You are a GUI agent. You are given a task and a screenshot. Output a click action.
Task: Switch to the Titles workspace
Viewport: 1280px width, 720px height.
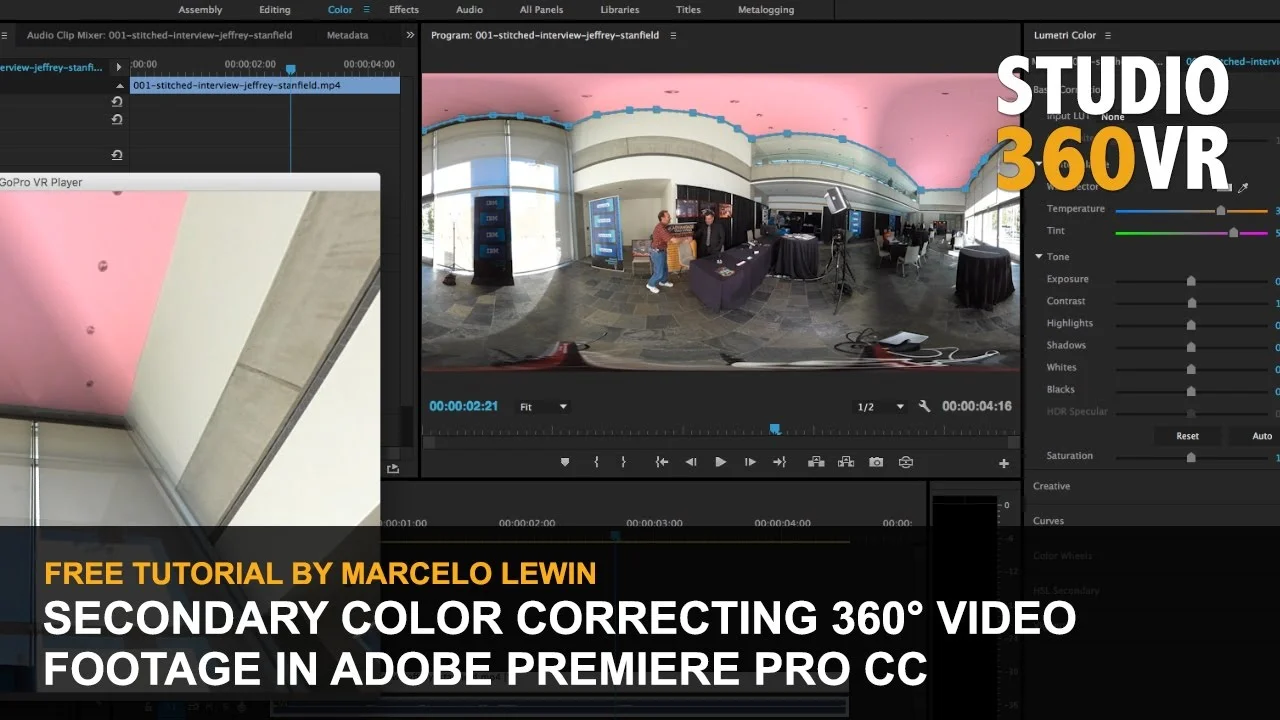coord(688,10)
